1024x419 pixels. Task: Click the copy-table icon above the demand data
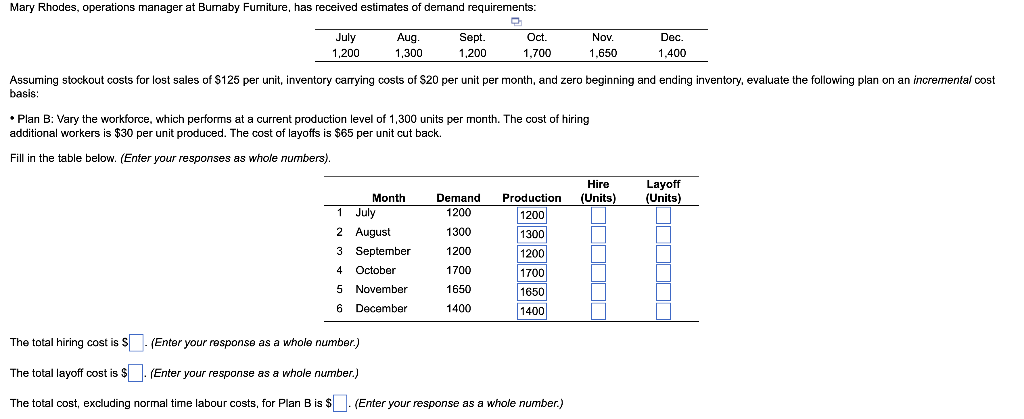[x=516, y=22]
